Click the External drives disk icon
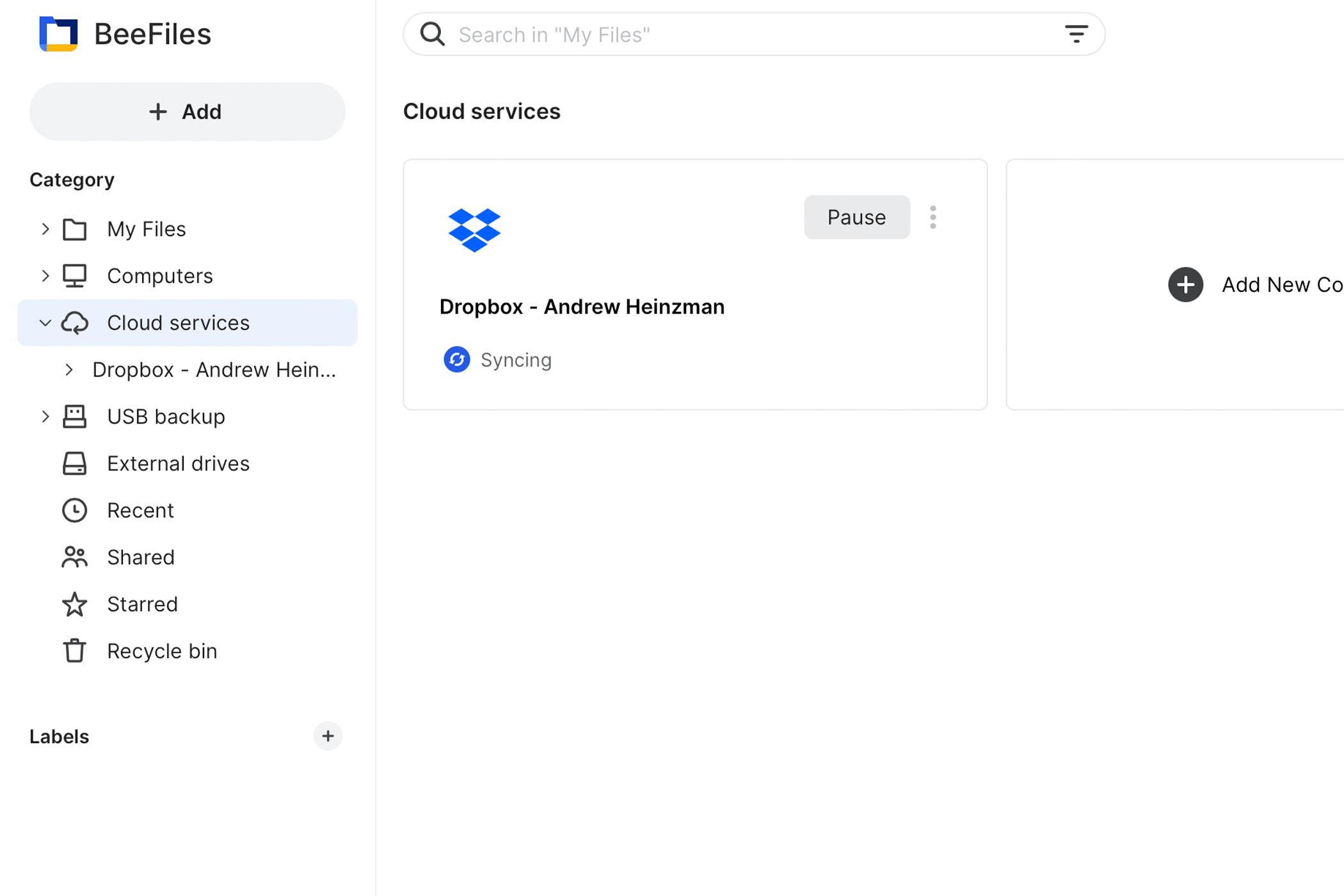1344x896 pixels. point(74,463)
